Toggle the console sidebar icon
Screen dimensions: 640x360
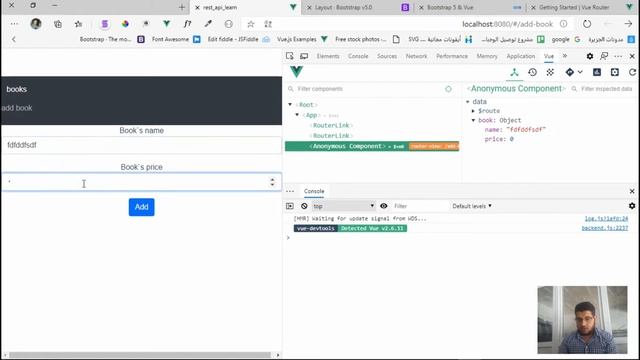[290, 206]
